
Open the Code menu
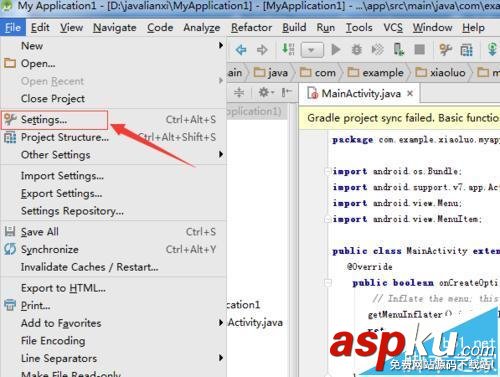click(160, 28)
